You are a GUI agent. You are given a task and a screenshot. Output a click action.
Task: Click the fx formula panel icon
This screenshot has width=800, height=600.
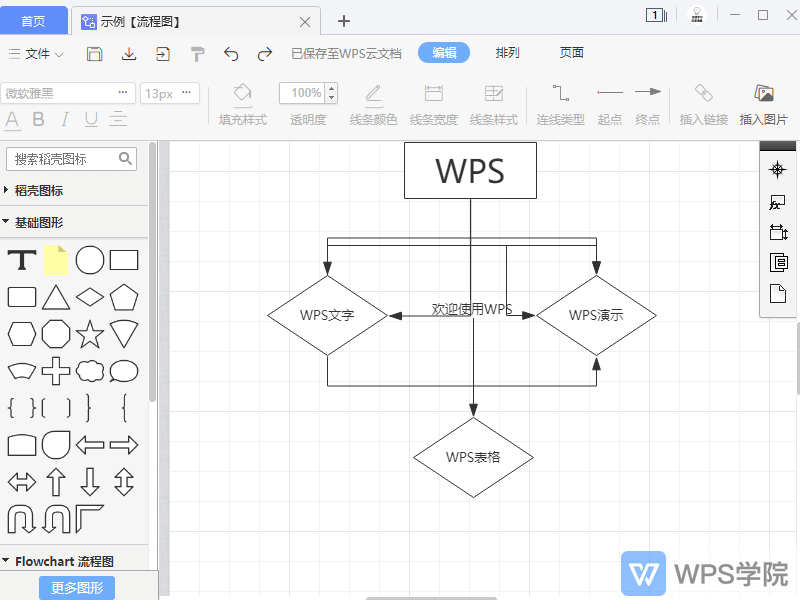tap(778, 202)
